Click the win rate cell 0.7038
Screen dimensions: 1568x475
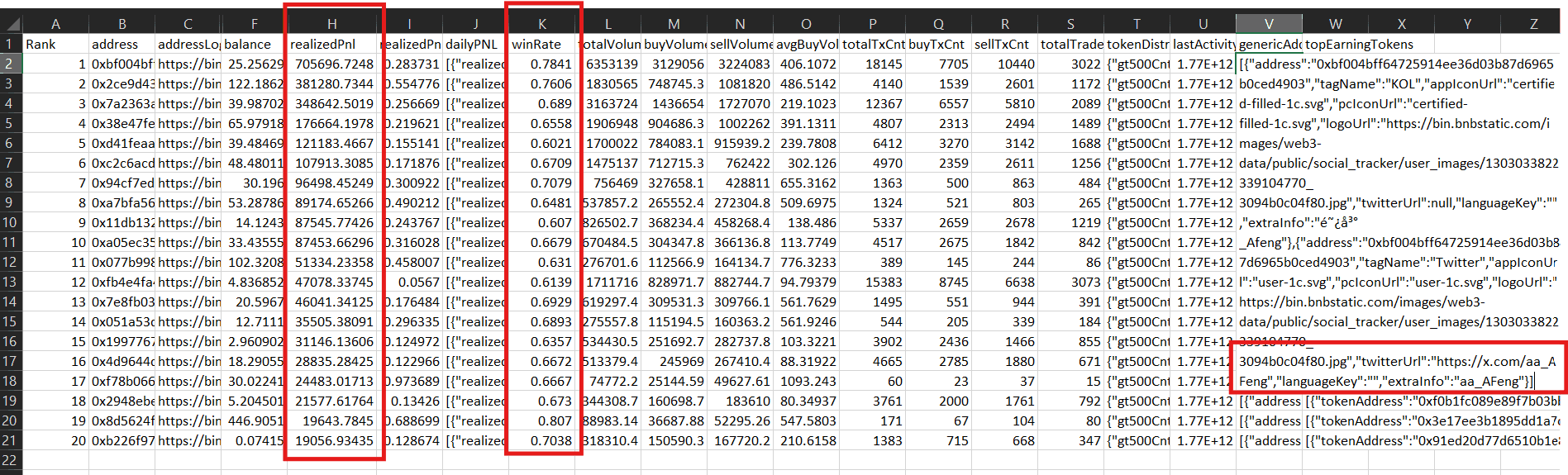541,440
